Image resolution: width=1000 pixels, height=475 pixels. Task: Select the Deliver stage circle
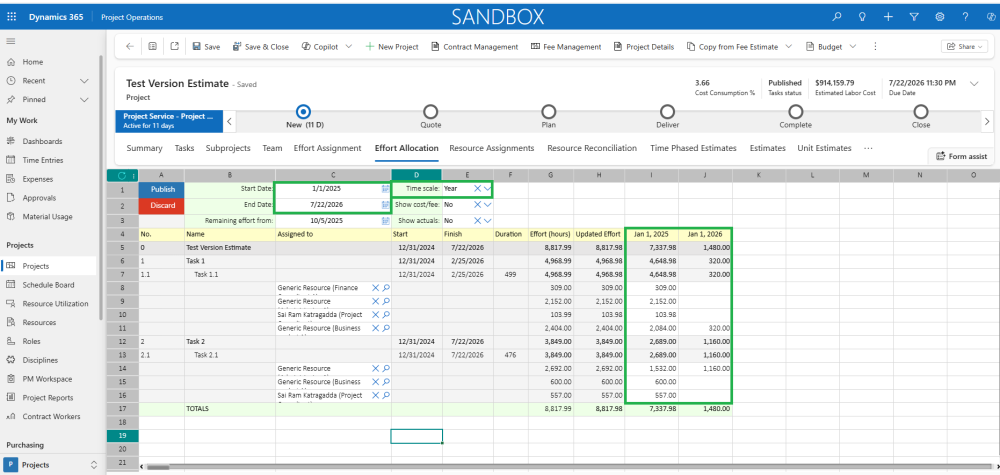[x=667, y=112]
